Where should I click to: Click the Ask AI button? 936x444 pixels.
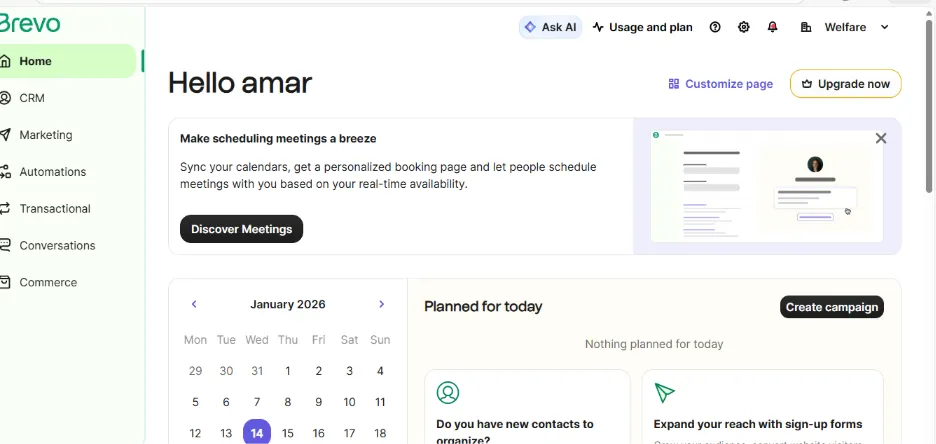tap(550, 27)
